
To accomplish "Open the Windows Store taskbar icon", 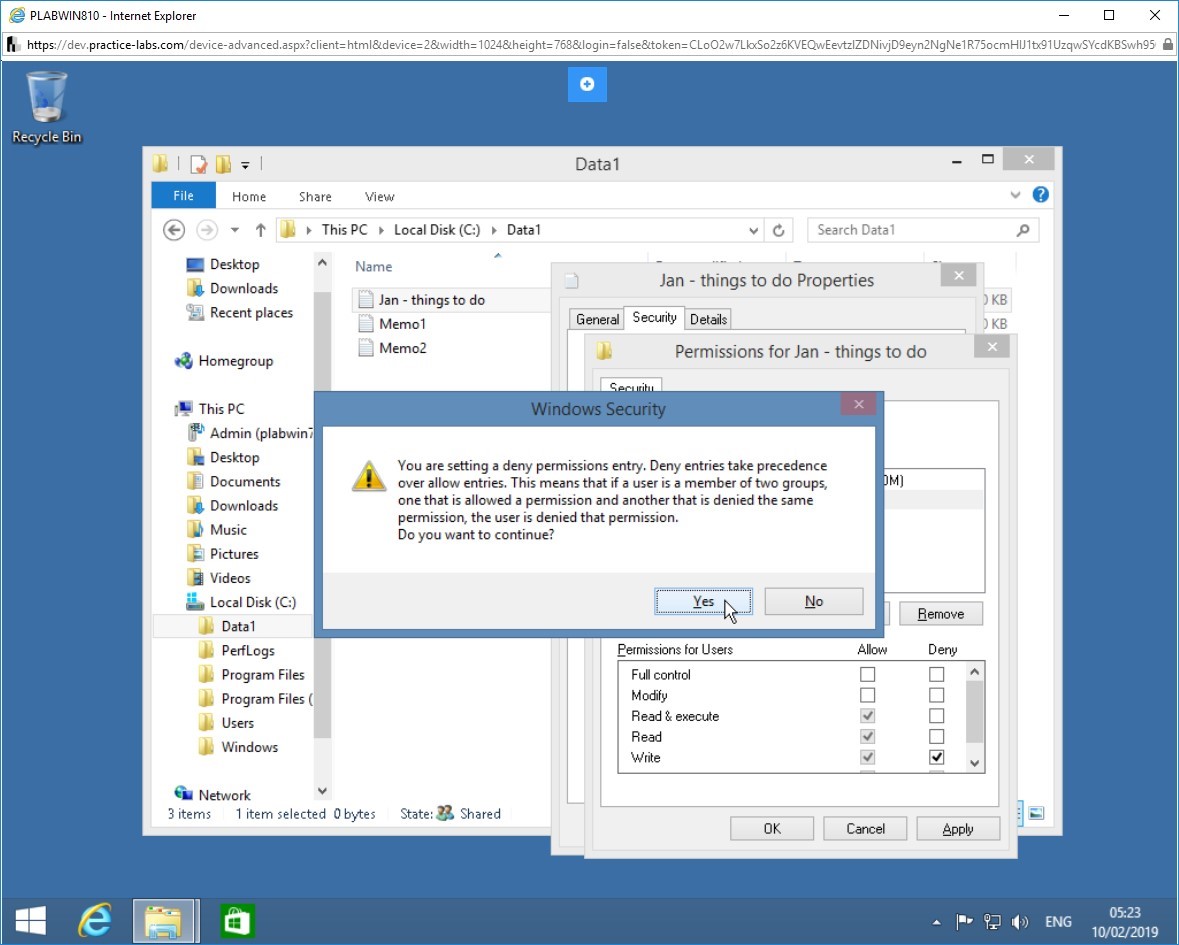I will 238,921.
